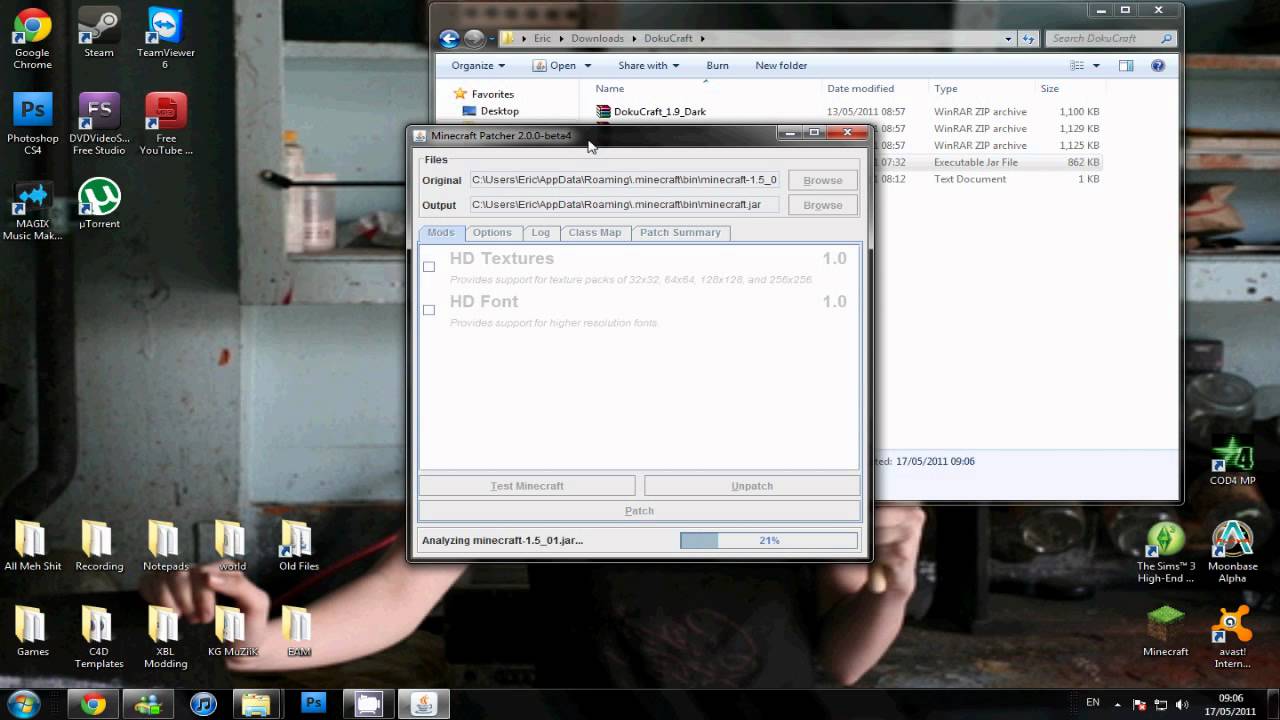The width and height of the screenshot is (1280, 720).
Task: Select the Old Files folder shortcut
Action: pos(299,546)
